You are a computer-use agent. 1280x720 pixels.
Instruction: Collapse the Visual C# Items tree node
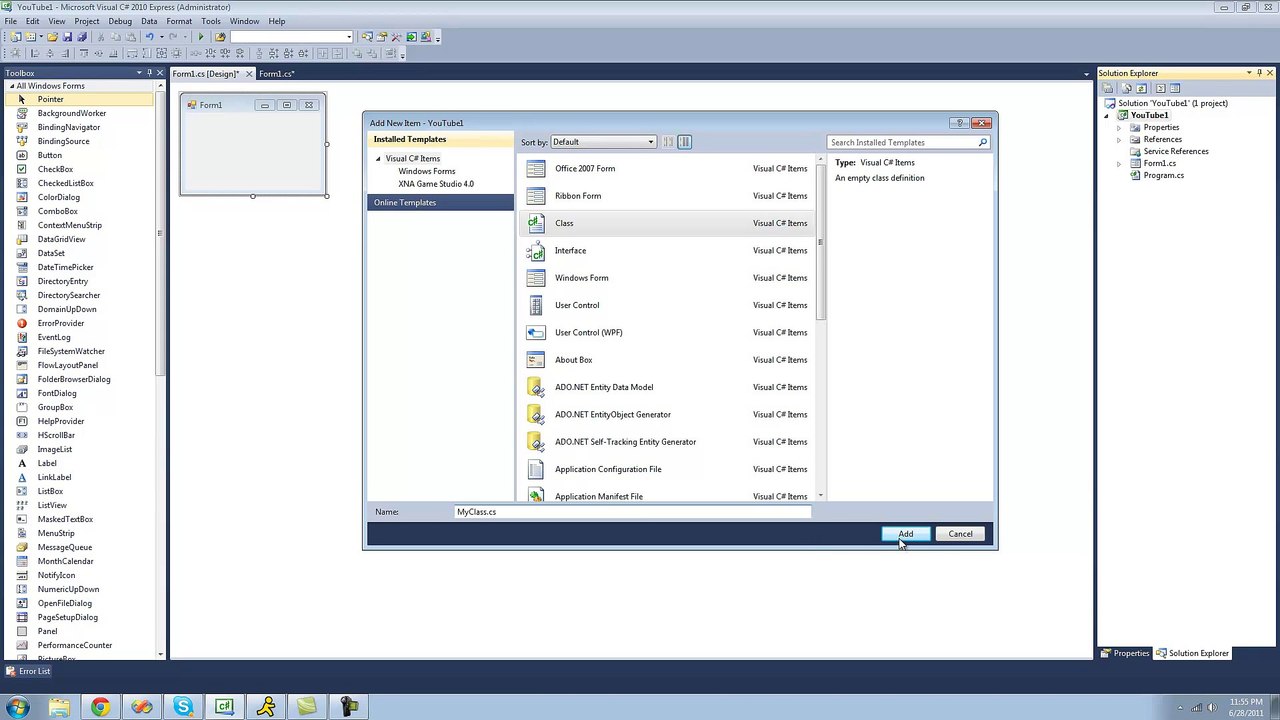click(x=379, y=159)
